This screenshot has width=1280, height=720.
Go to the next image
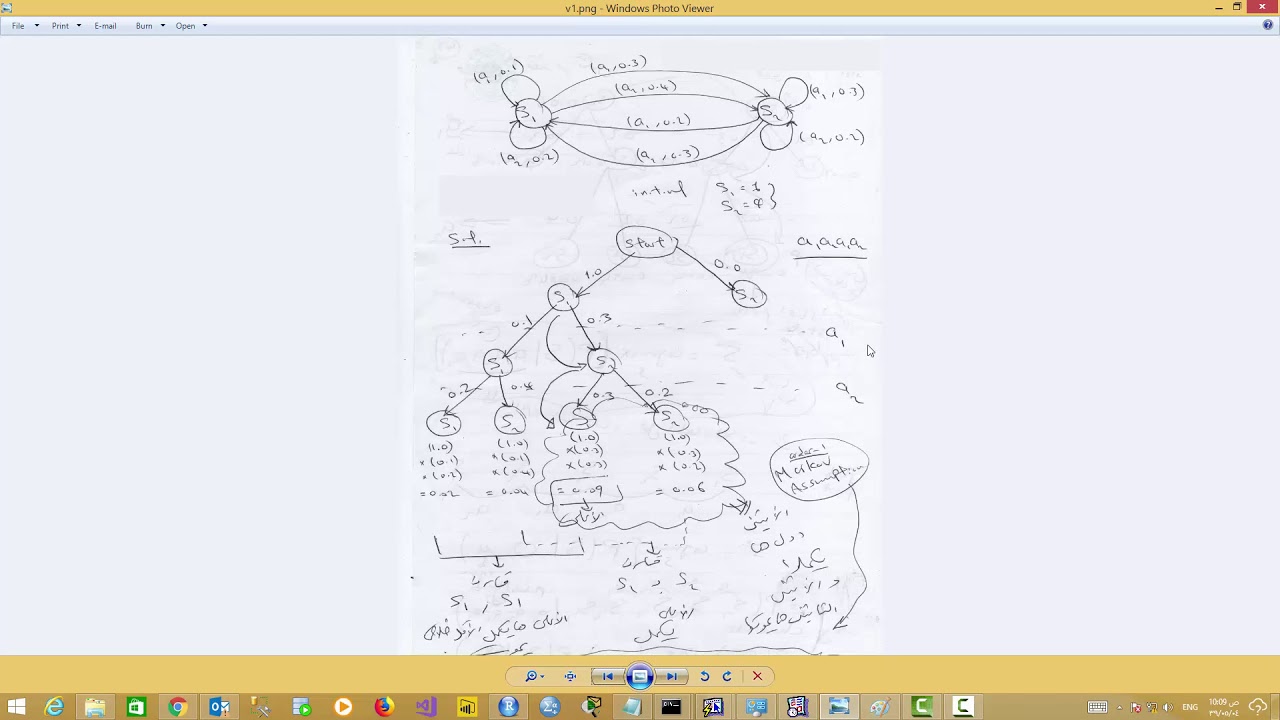[672, 677]
